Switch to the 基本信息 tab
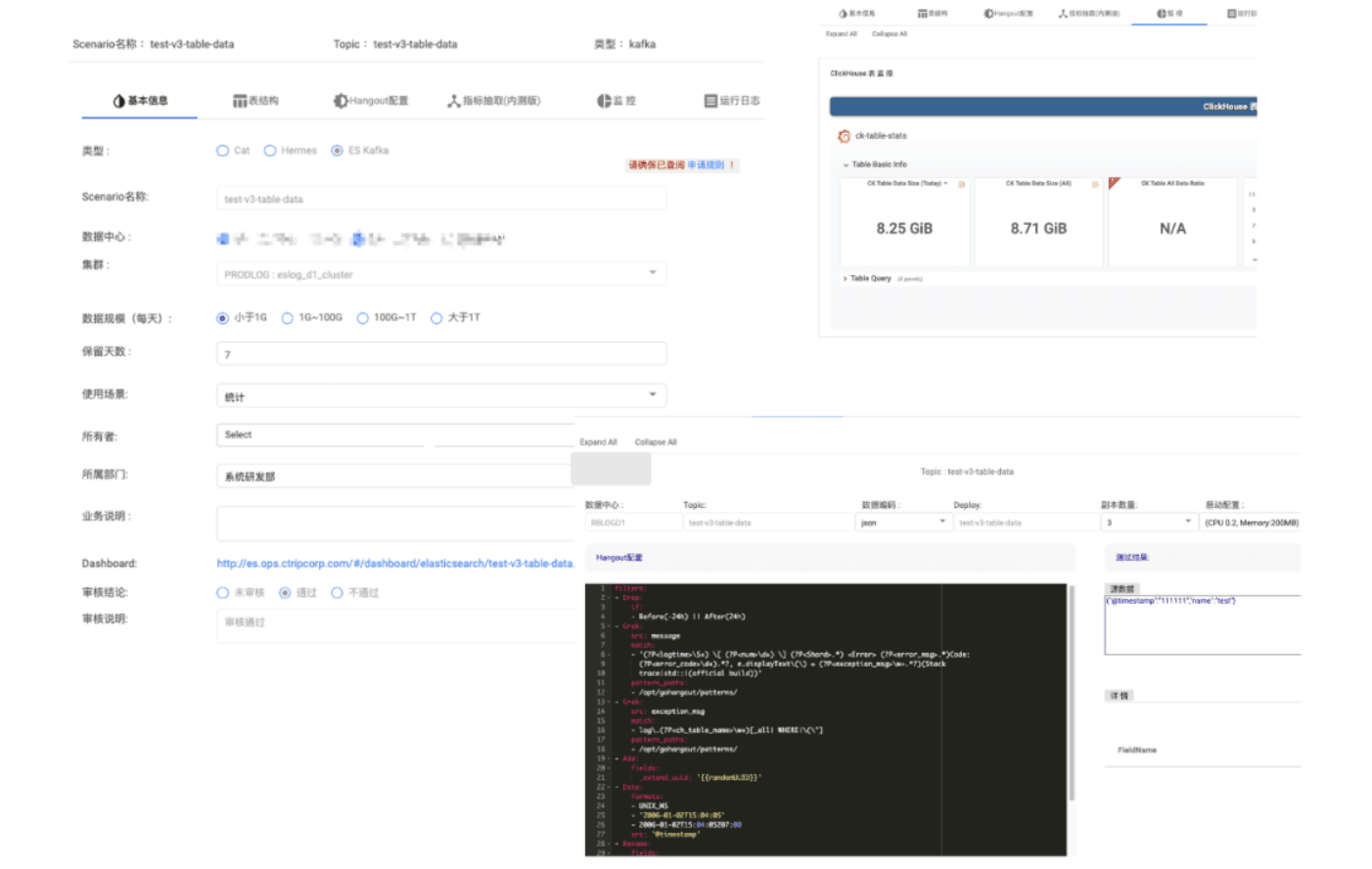This screenshot has height=869, width=1372. (x=140, y=101)
